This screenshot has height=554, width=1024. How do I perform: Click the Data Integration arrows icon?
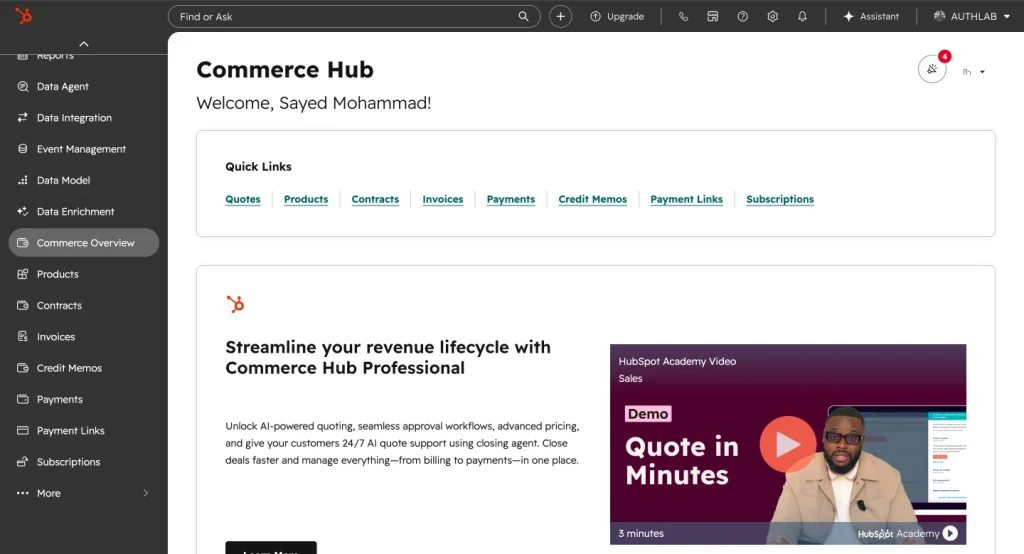click(x=23, y=117)
